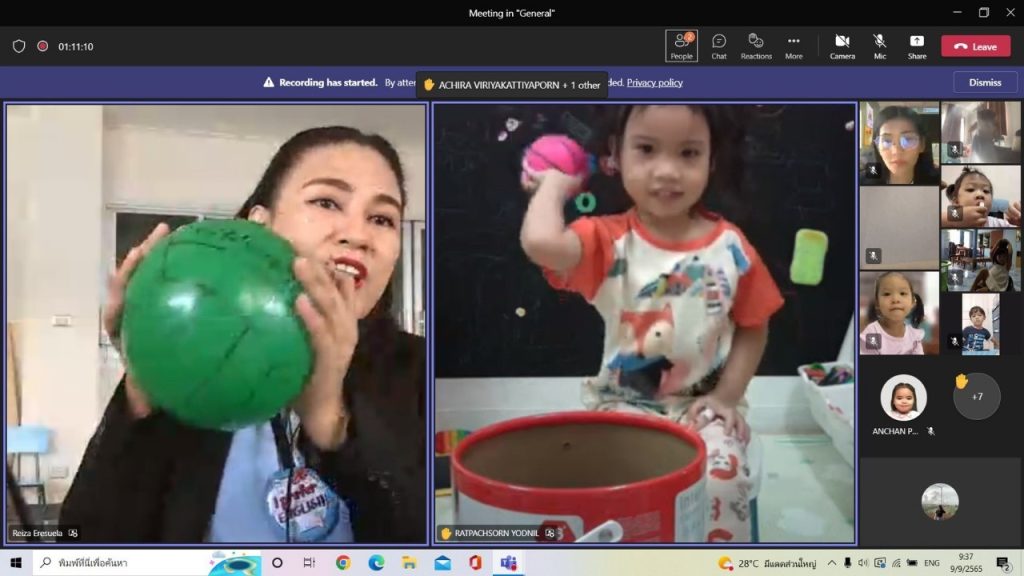The width and height of the screenshot is (1024, 576).
Task: Click the Wi-Fi network tray icon
Action: click(896, 562)
